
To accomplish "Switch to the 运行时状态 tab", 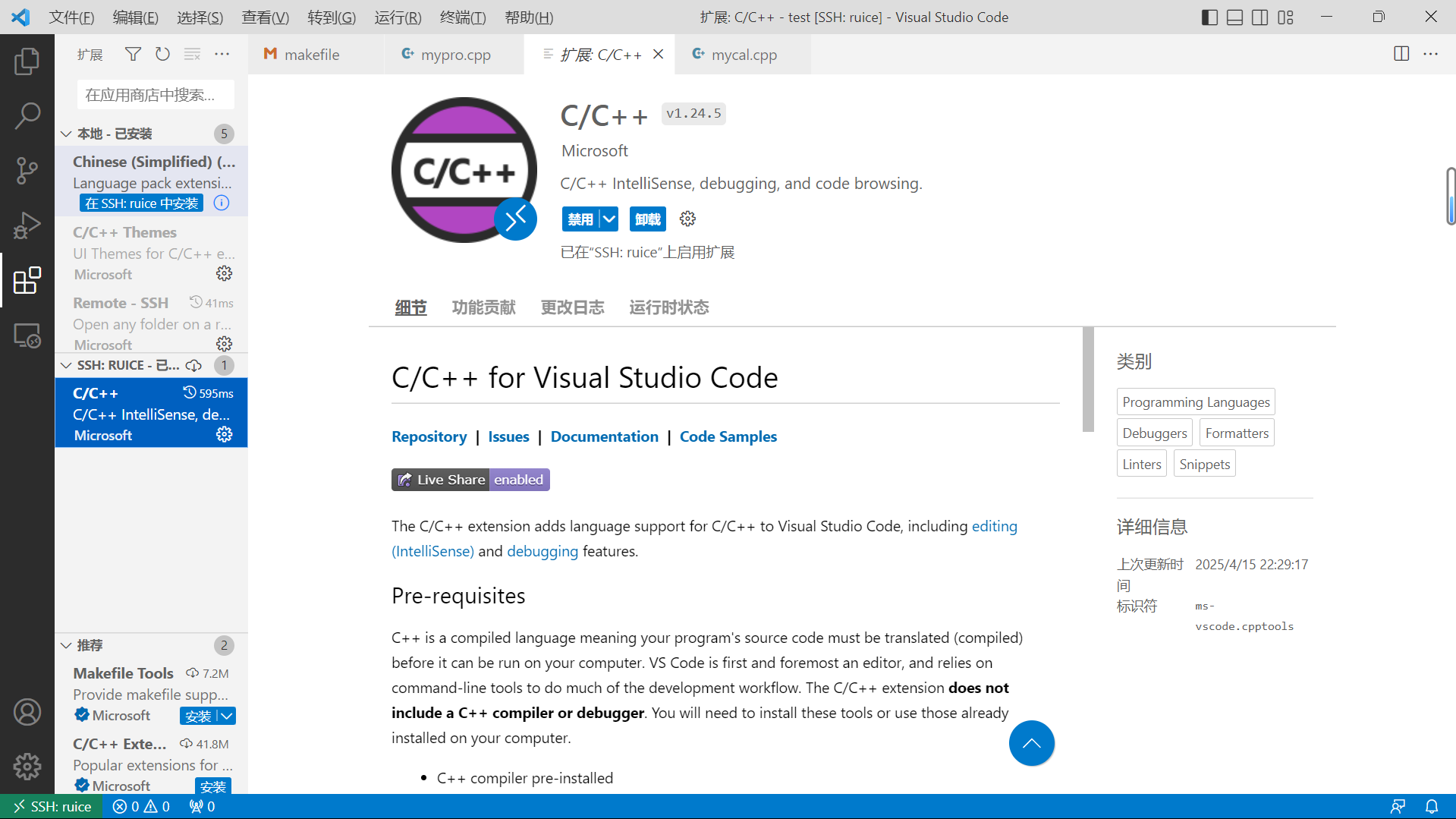I will coord(668,307).
